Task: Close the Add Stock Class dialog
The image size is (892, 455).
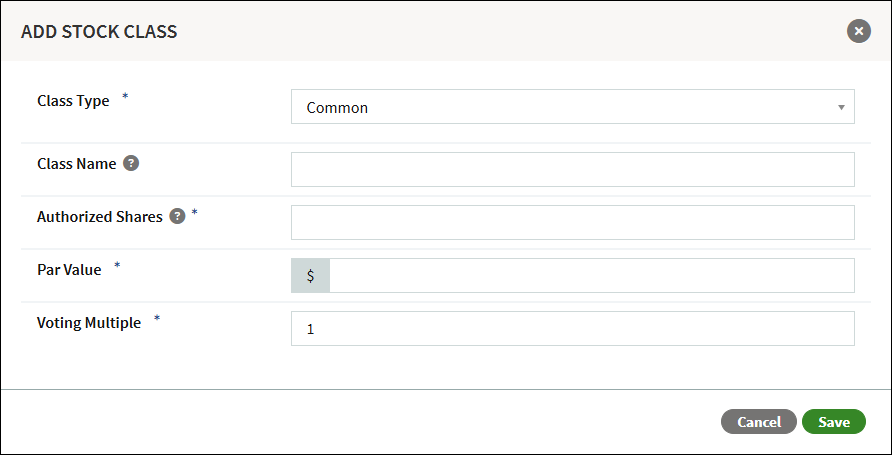Action: click(858, 31)
